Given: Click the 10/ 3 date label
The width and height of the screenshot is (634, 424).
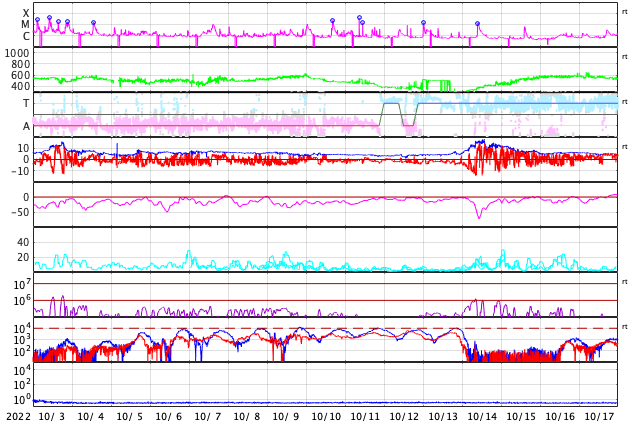Looking at the screenshot, I should tap(52, 416).
